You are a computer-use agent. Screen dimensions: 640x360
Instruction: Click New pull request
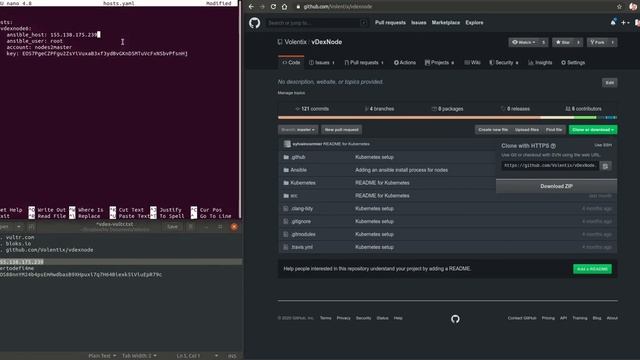coord(341,130)
